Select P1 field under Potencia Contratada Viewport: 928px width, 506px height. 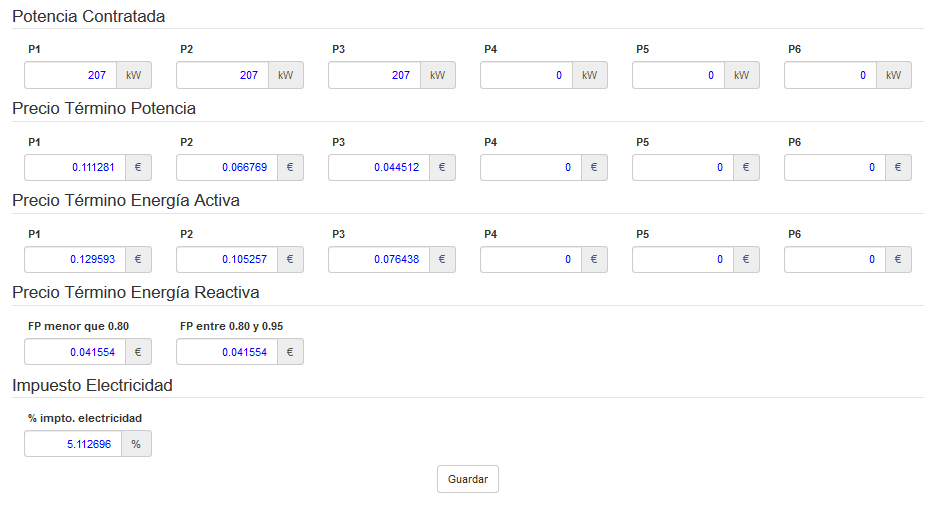pyautogui.click(x=70, y=76)
